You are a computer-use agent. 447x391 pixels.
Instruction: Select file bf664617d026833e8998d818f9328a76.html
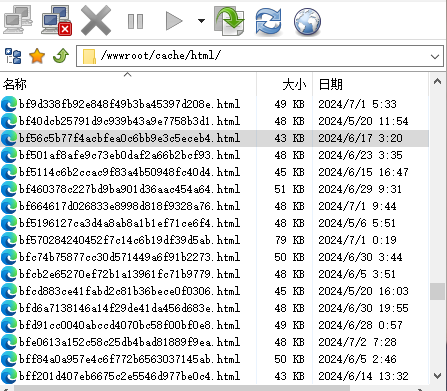[x=129, y=206]
